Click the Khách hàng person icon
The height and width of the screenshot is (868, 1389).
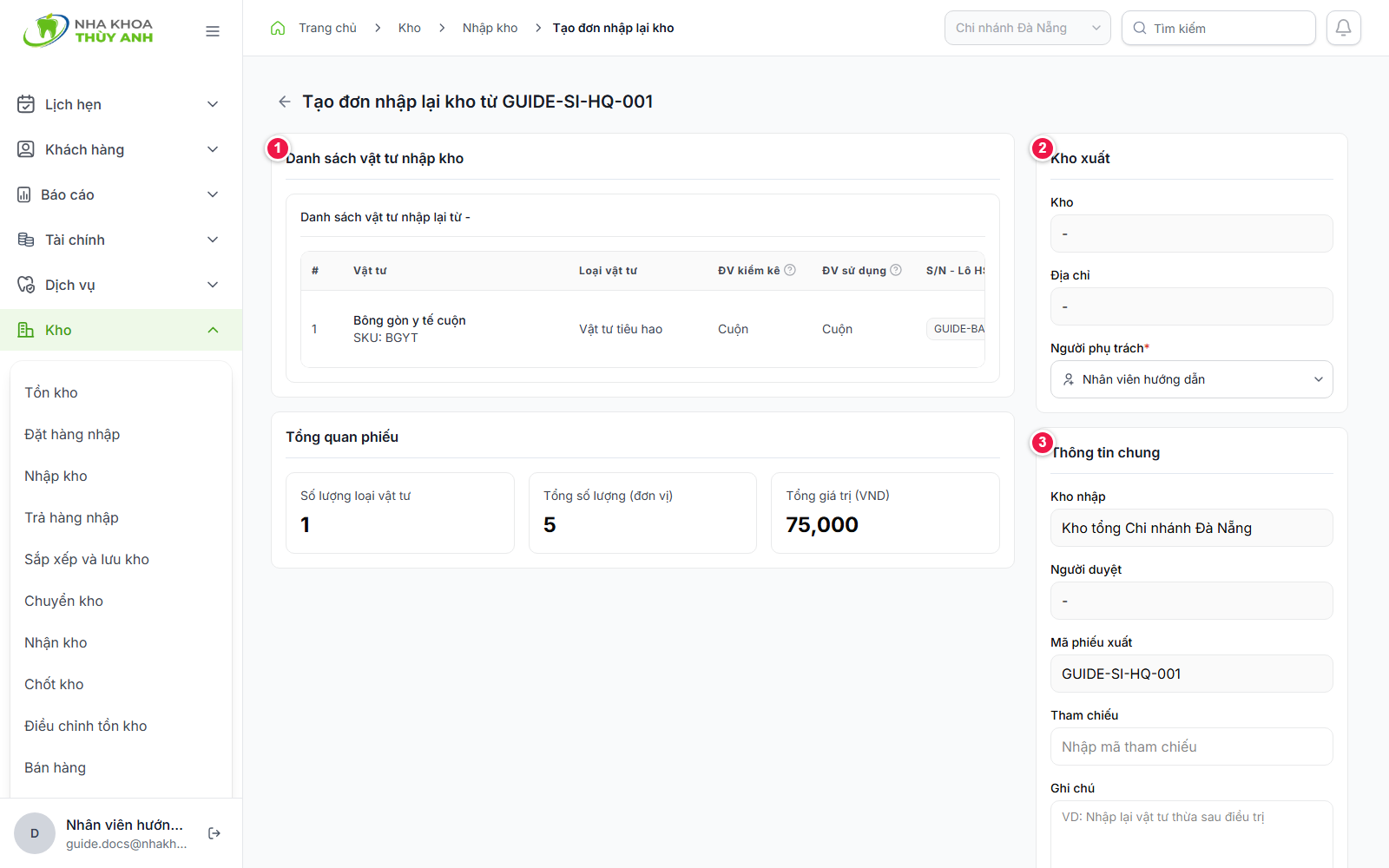point(26,149)
